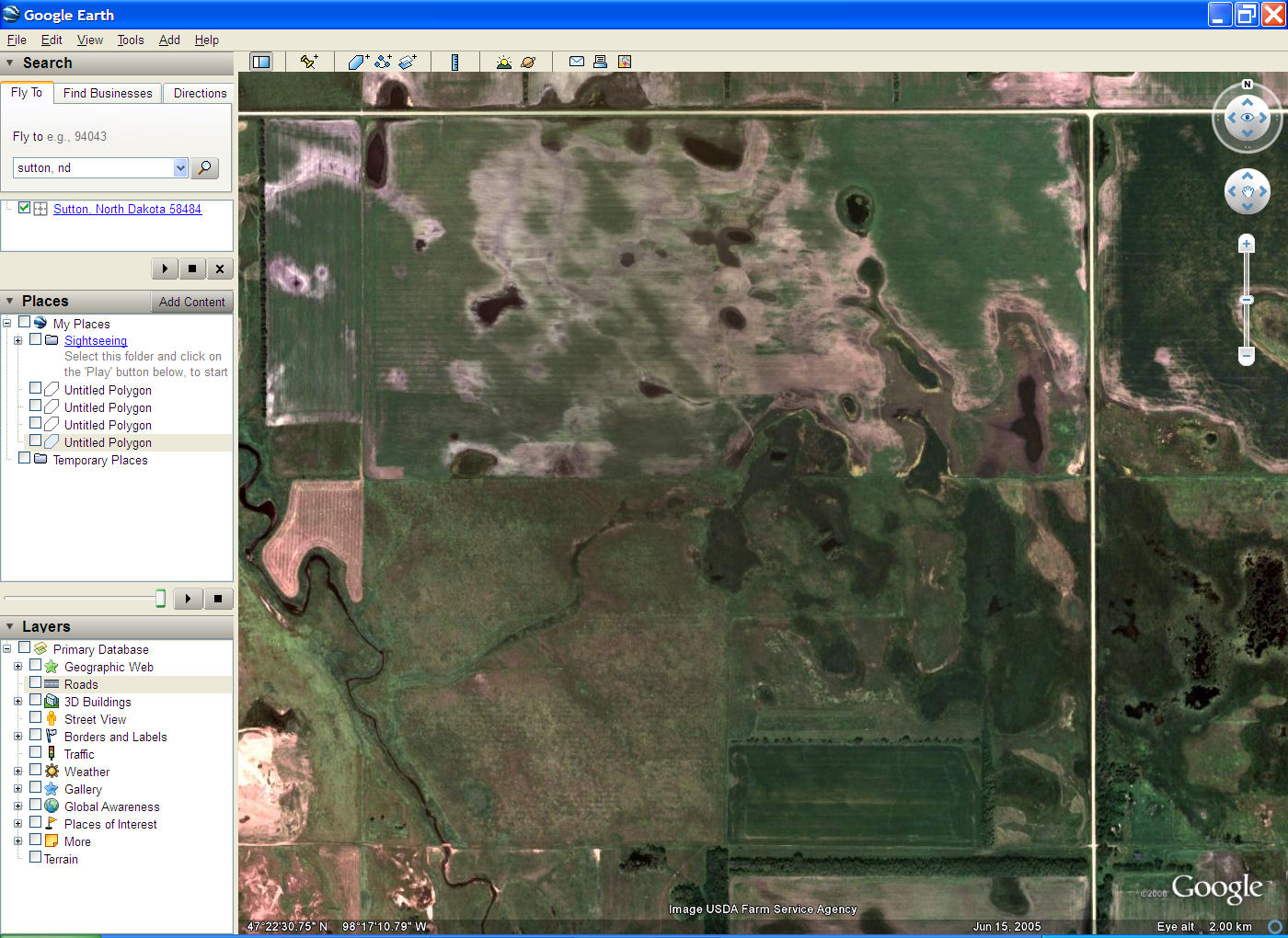Enable the Roads layer checkbox
The width and height of the screenshot is (1288, 938).
click(x=35, y=683)
